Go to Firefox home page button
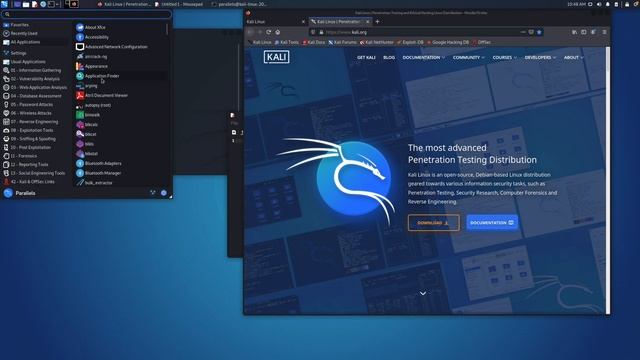 coord(278,32)
